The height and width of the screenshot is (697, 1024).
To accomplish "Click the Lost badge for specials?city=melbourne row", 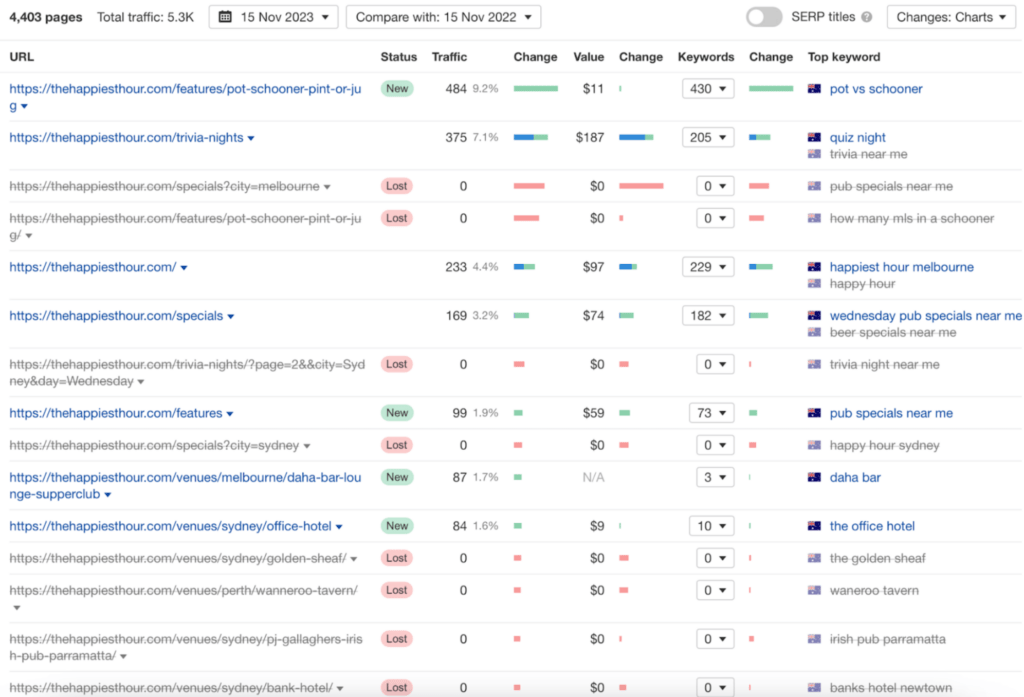I will click(x=397, y=186).
